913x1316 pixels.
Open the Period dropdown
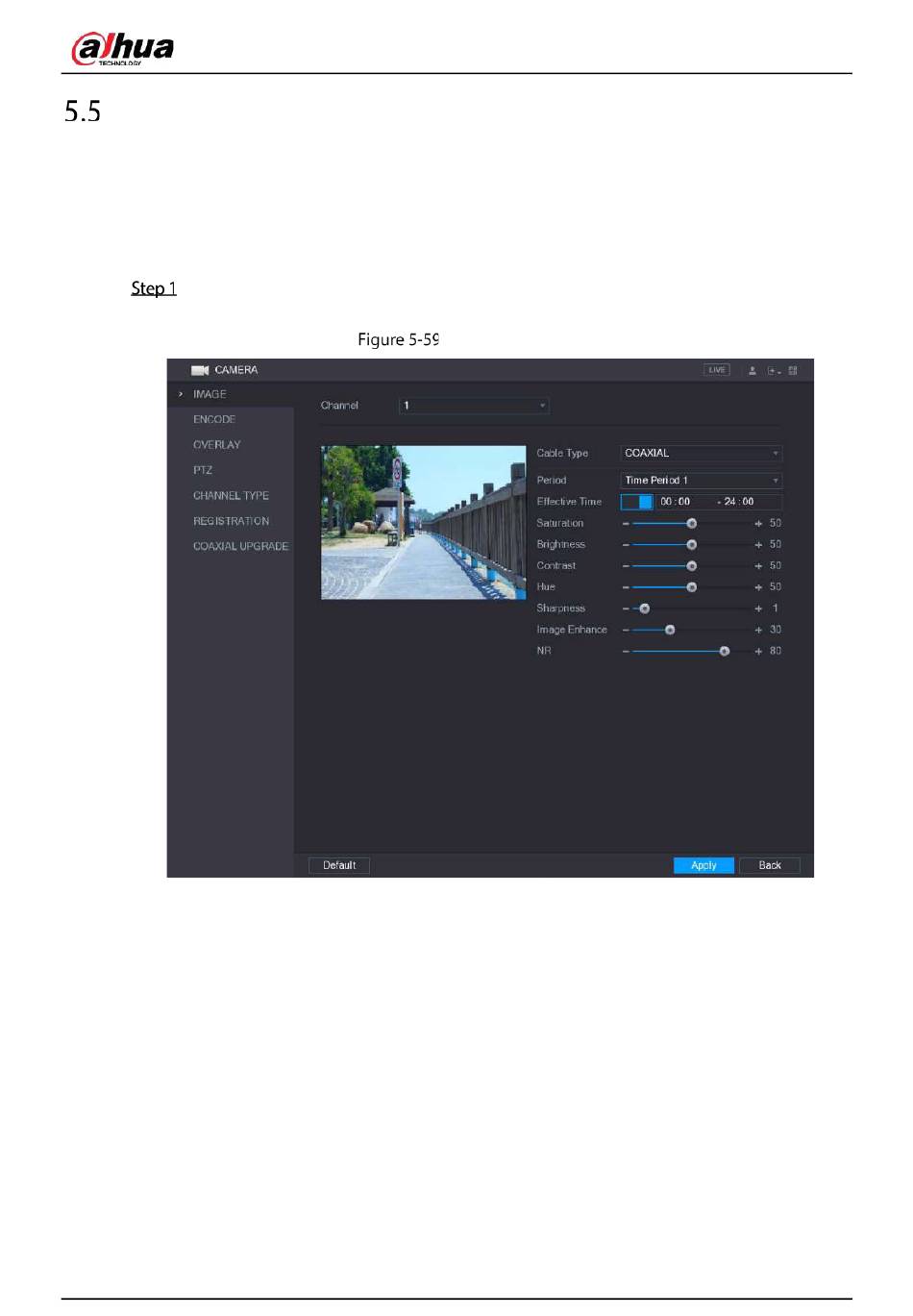coord(702,480)
